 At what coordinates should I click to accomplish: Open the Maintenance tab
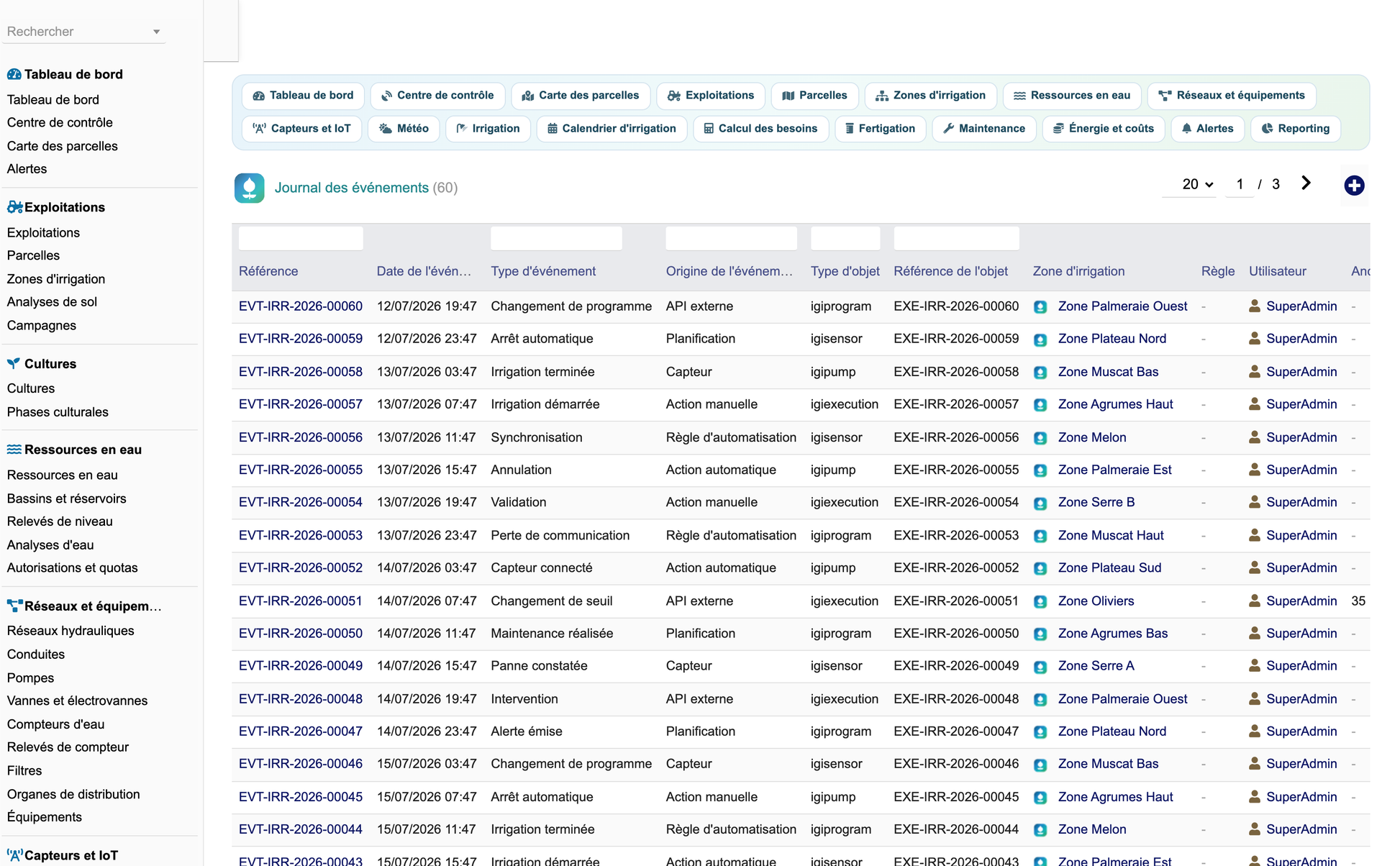coord(984,129)
